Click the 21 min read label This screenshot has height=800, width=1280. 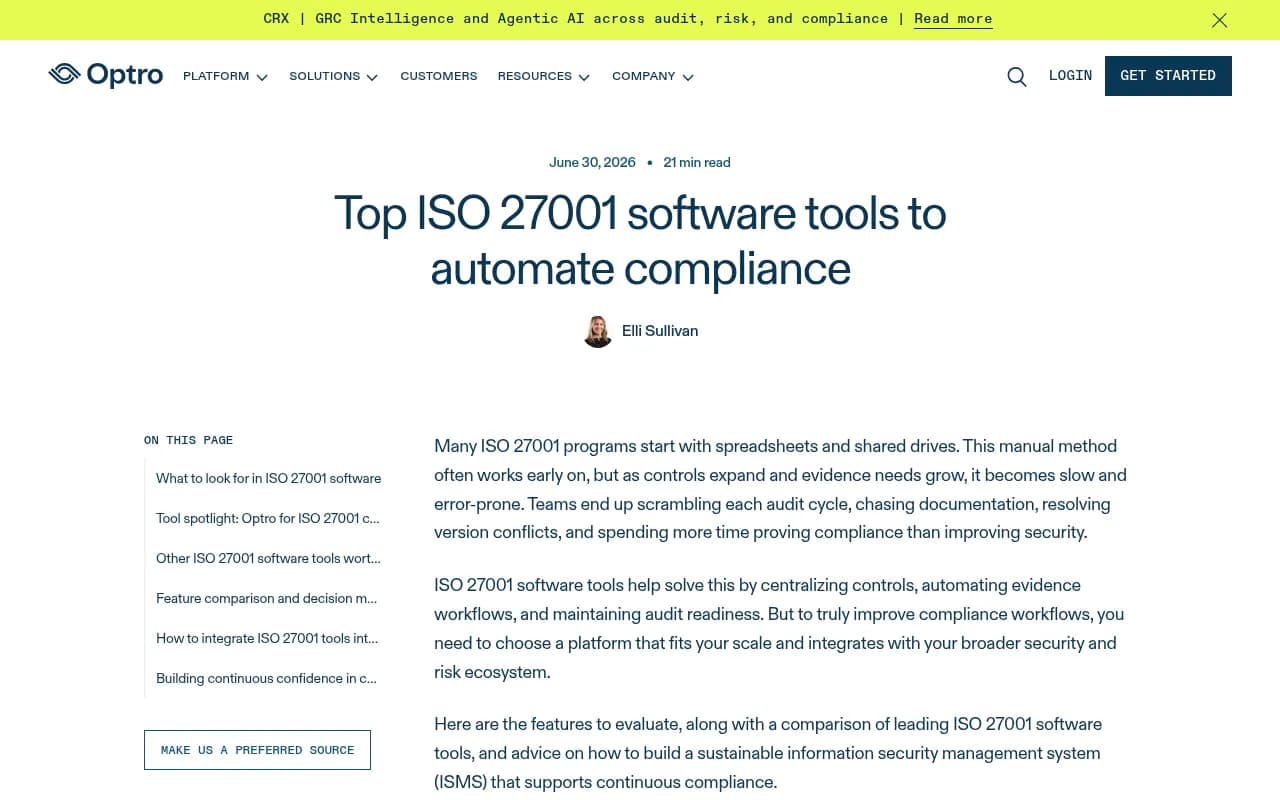click(697, 162)
